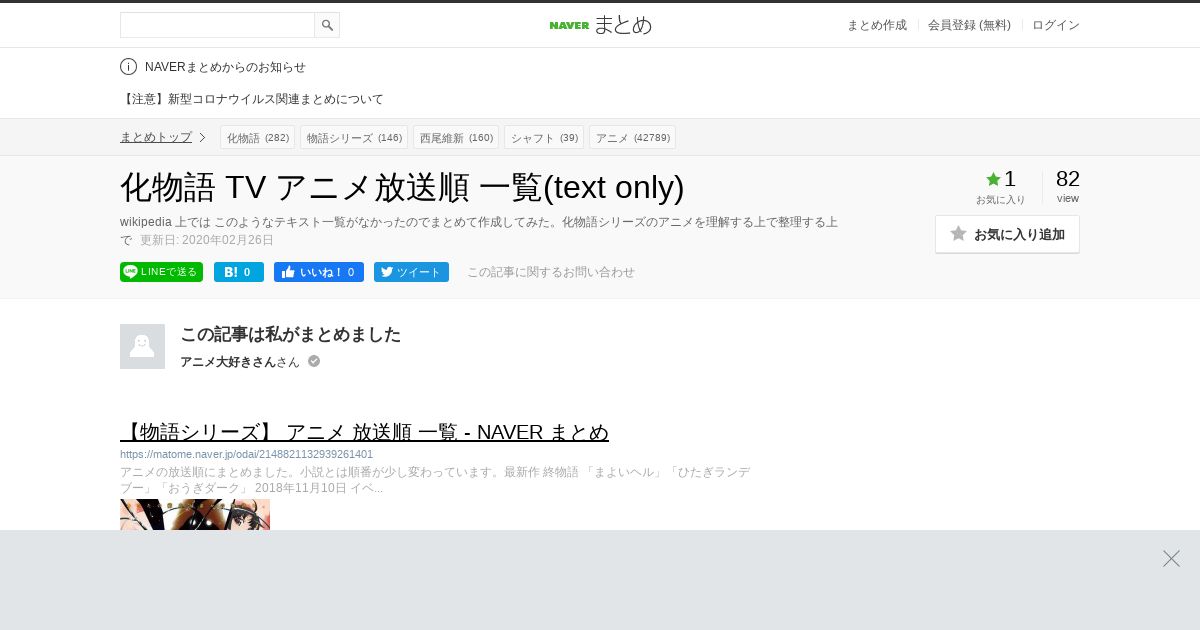Open matome.naver.jp/odai URL link
1200x630 pixels.
click(246, 454)
